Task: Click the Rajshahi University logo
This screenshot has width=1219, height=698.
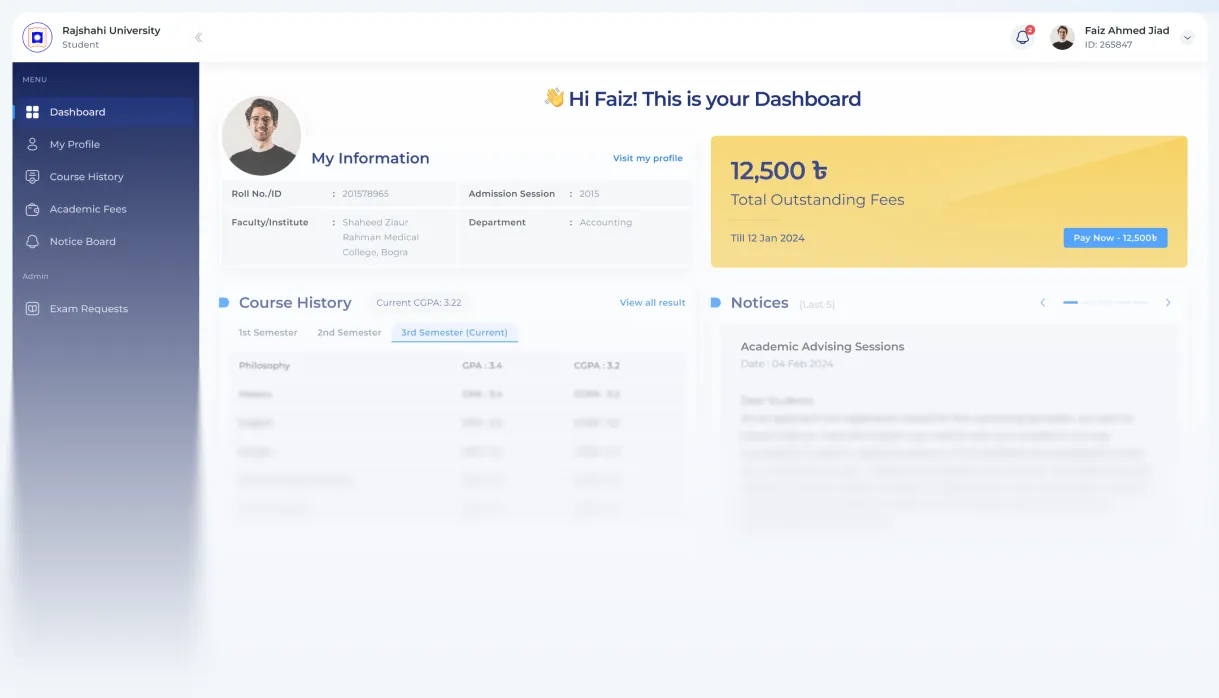Action: (37, 38)
